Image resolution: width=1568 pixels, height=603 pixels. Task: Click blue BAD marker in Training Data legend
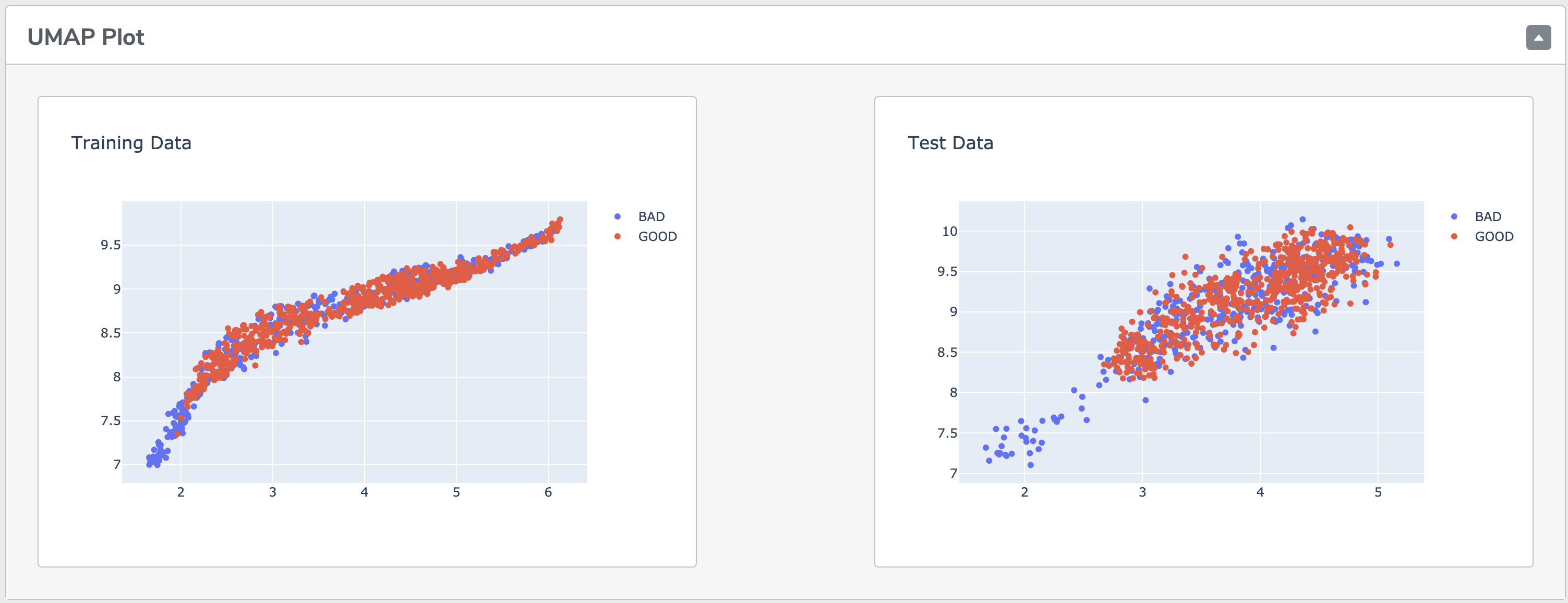pos(617,216)
